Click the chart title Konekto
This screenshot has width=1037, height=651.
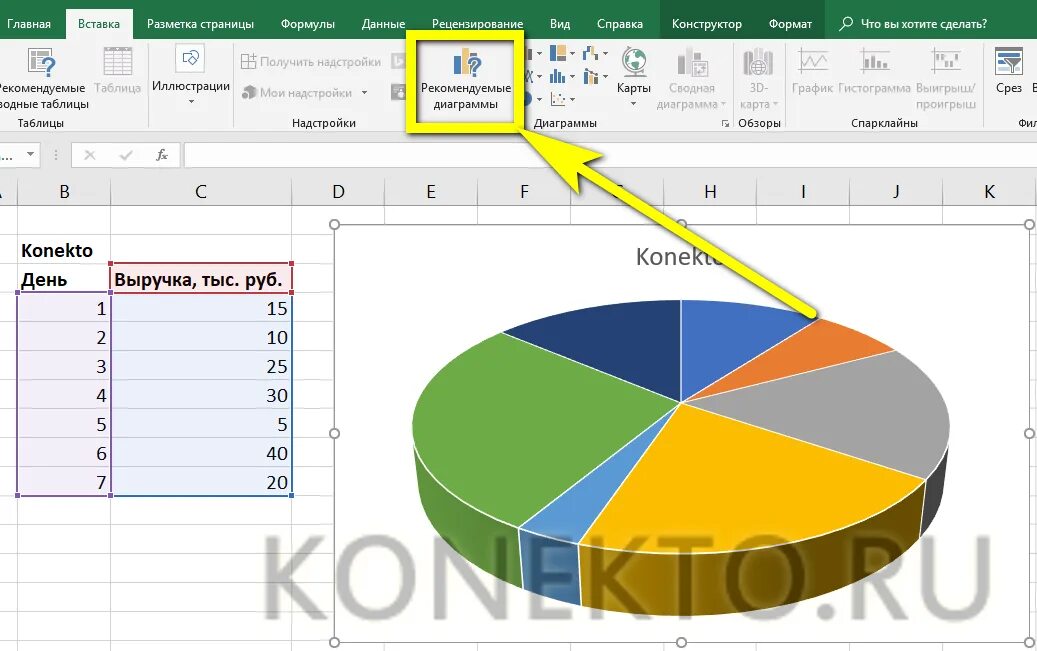click(x=681, y=257)
